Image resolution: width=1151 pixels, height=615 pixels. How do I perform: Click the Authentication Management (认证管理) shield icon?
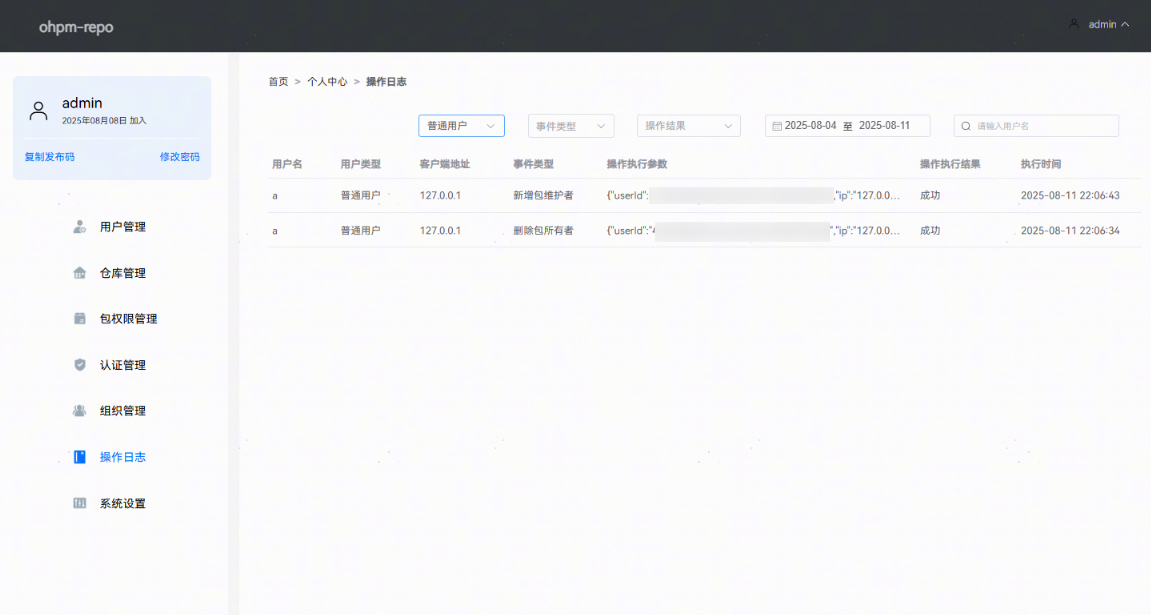[80, 365]
